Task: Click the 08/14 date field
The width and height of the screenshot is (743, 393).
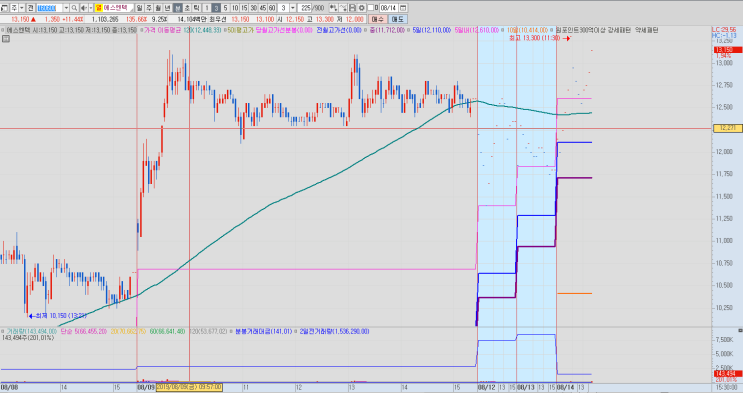Action: pos(389,8)
